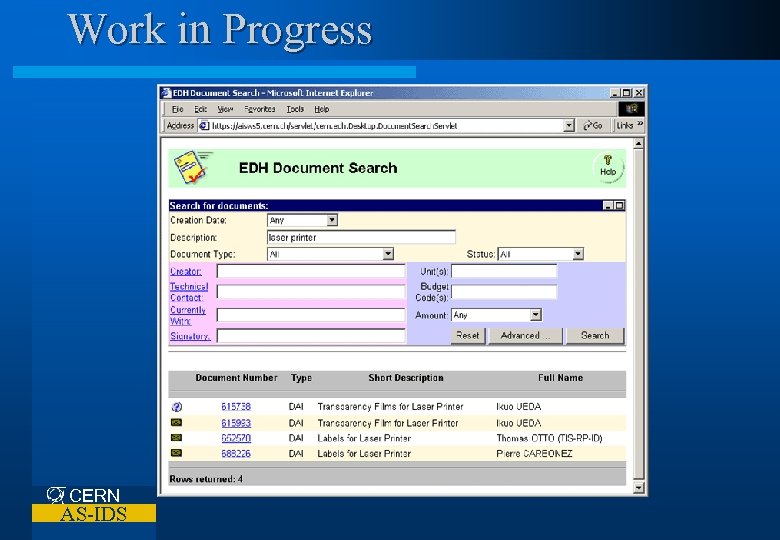
Task: Click the status icon for document 615738
Action: (x=177, y=407)
